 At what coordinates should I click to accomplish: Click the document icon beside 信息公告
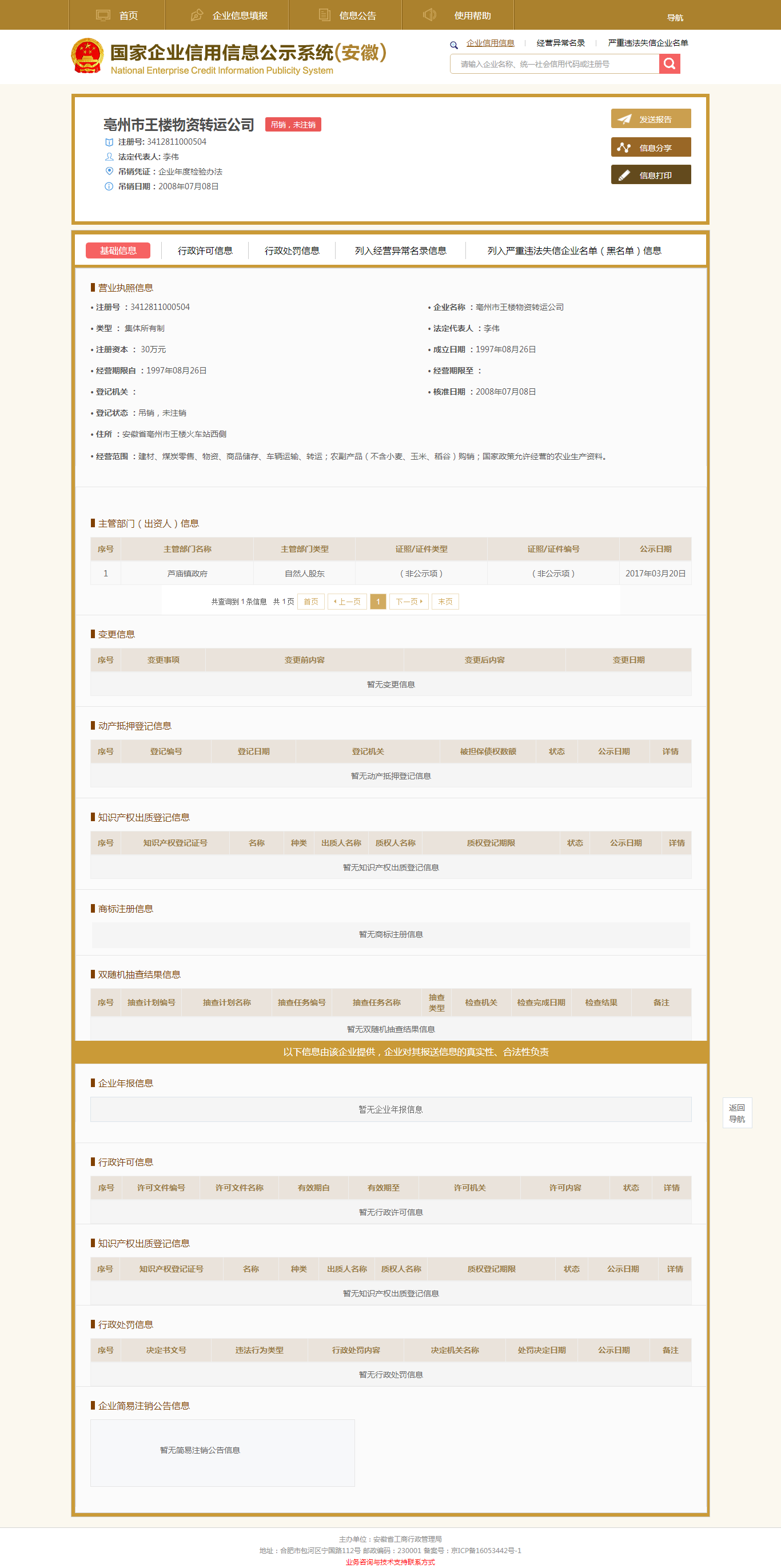pos(325,15)
